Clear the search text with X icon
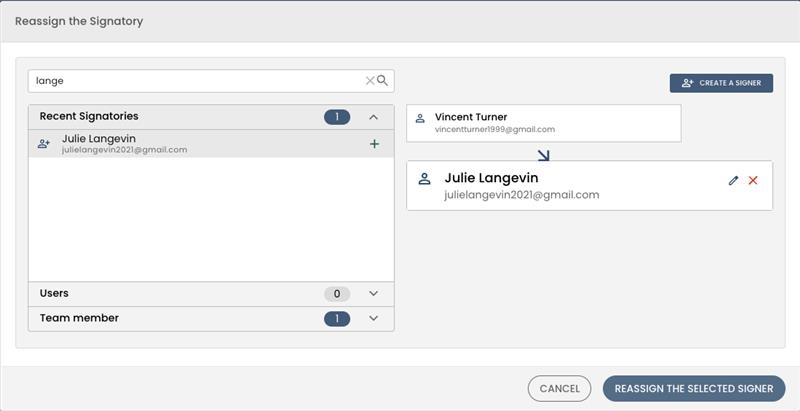This screenshot has width=800, height=411. point(370,81)
